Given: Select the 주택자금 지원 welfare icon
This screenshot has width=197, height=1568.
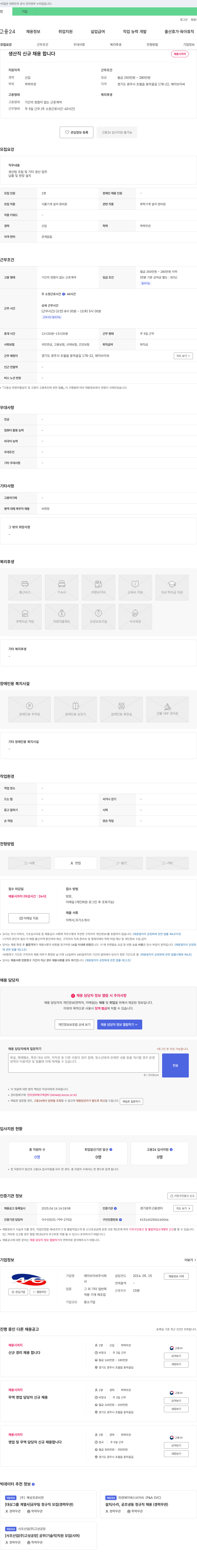Looking at the screenshot, I should coord(25,617).
